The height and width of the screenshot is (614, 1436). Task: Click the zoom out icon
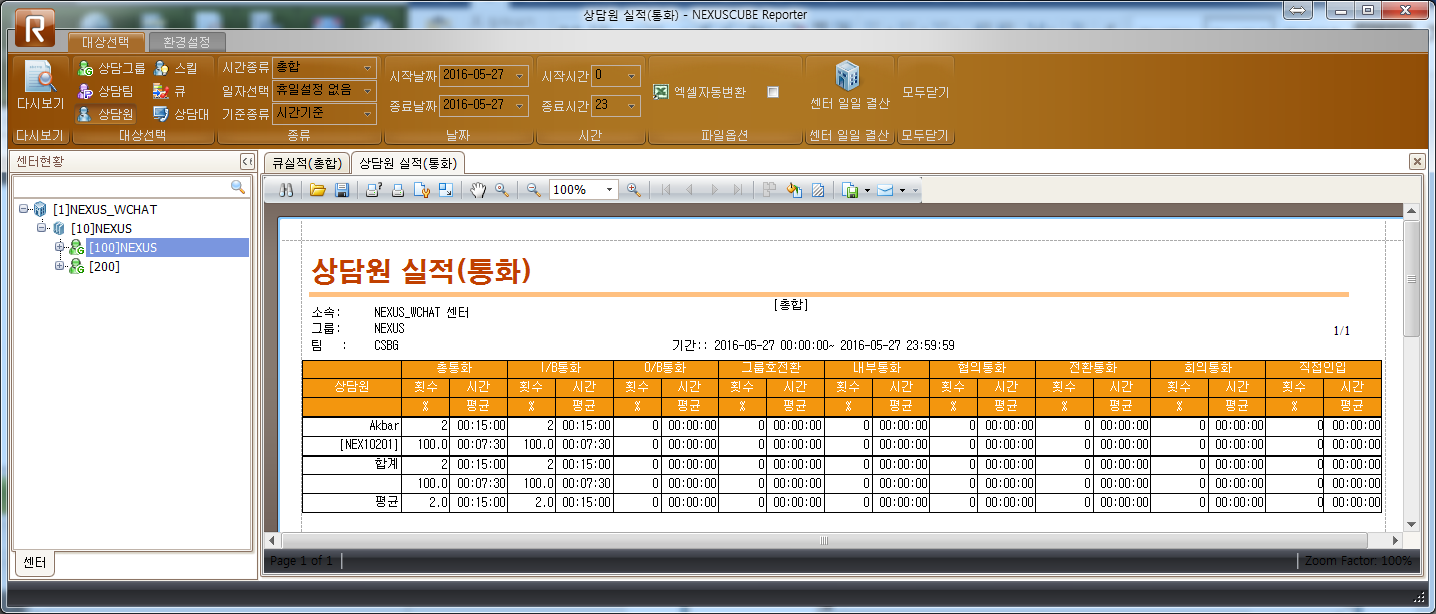click(534, 190)
